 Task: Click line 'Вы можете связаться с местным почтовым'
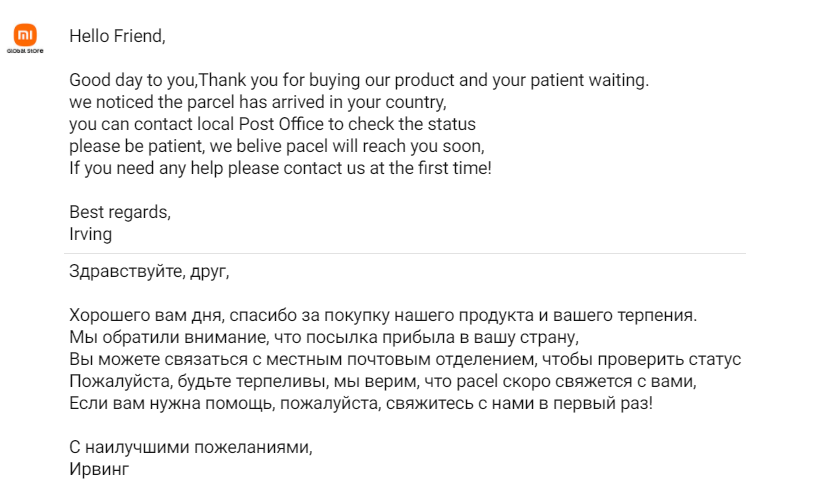pos(405,360)
